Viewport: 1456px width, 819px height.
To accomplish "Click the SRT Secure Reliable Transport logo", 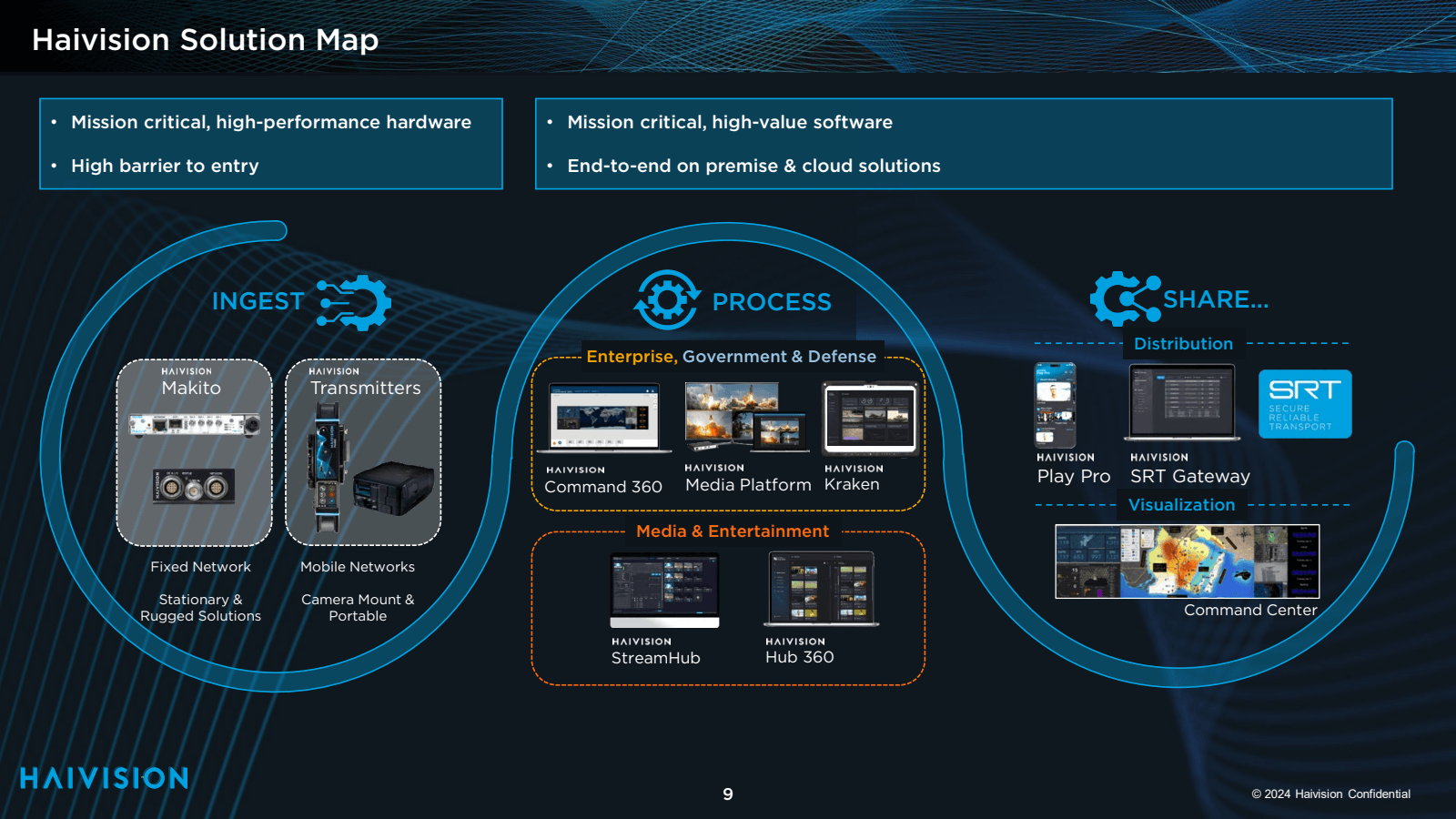I will (x=1305, y=404).
